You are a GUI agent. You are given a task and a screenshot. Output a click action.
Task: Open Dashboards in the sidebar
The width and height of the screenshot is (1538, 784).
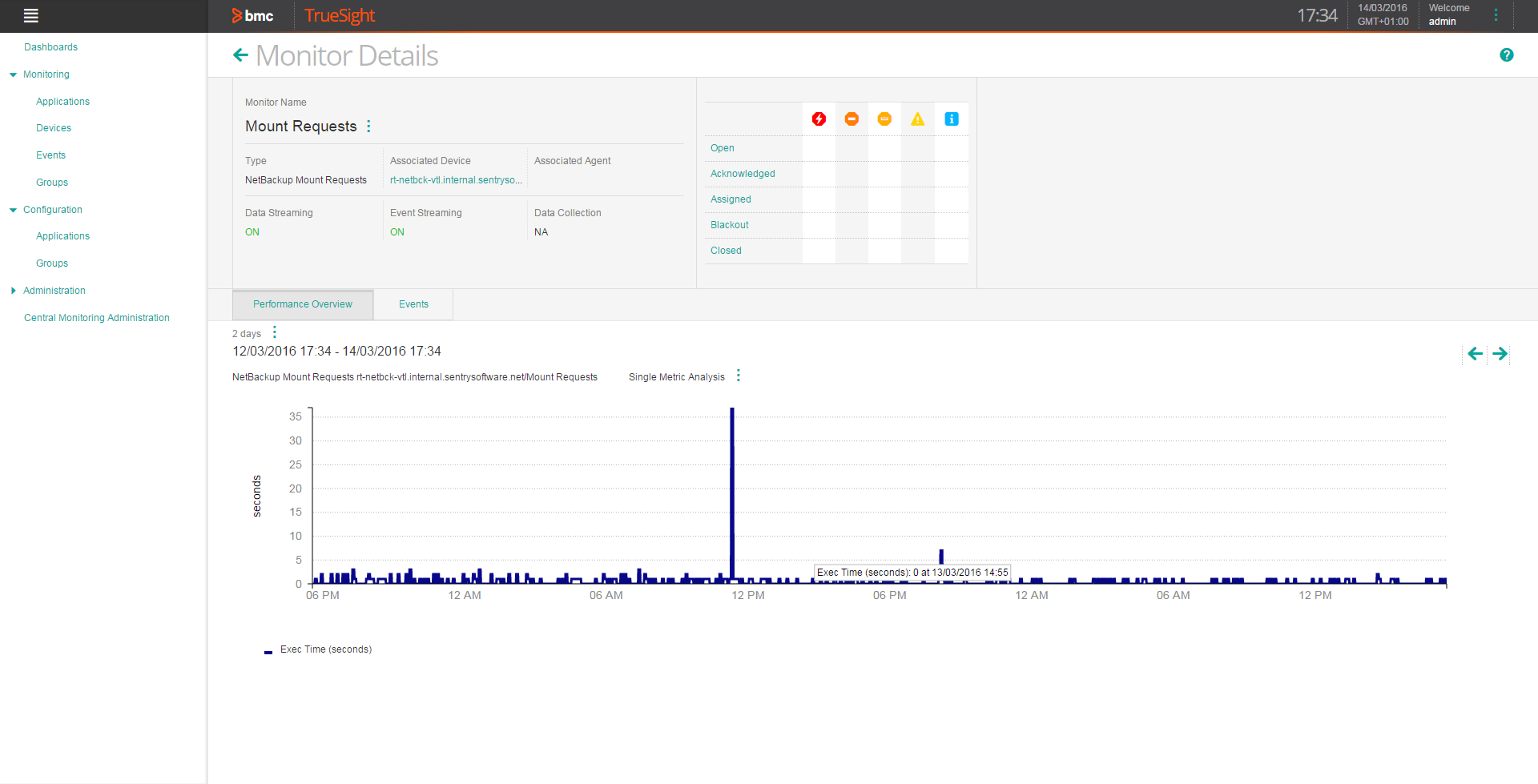pyautogui.click(x=50, y=47)
